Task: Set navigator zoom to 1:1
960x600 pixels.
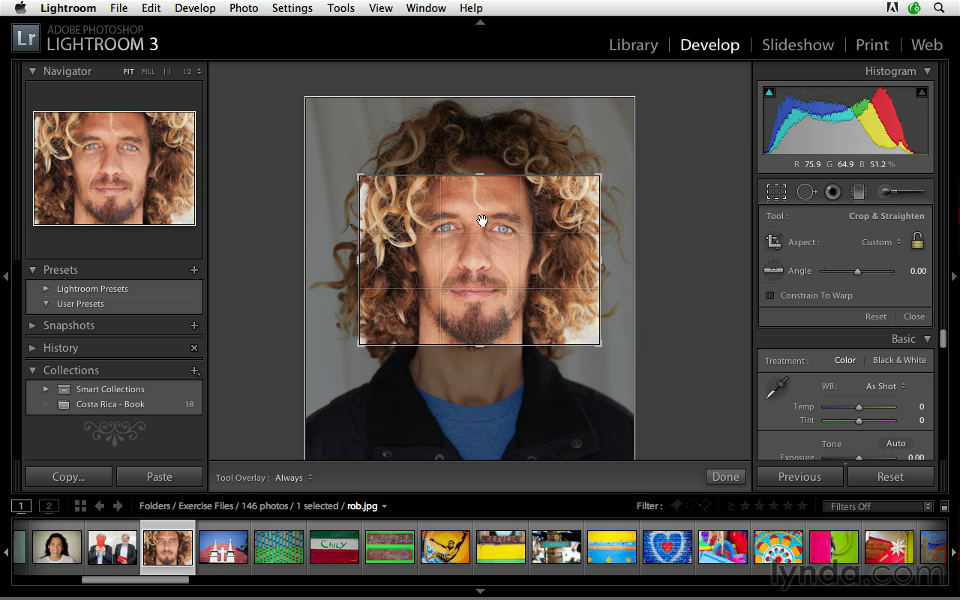Action: [167, 72]
